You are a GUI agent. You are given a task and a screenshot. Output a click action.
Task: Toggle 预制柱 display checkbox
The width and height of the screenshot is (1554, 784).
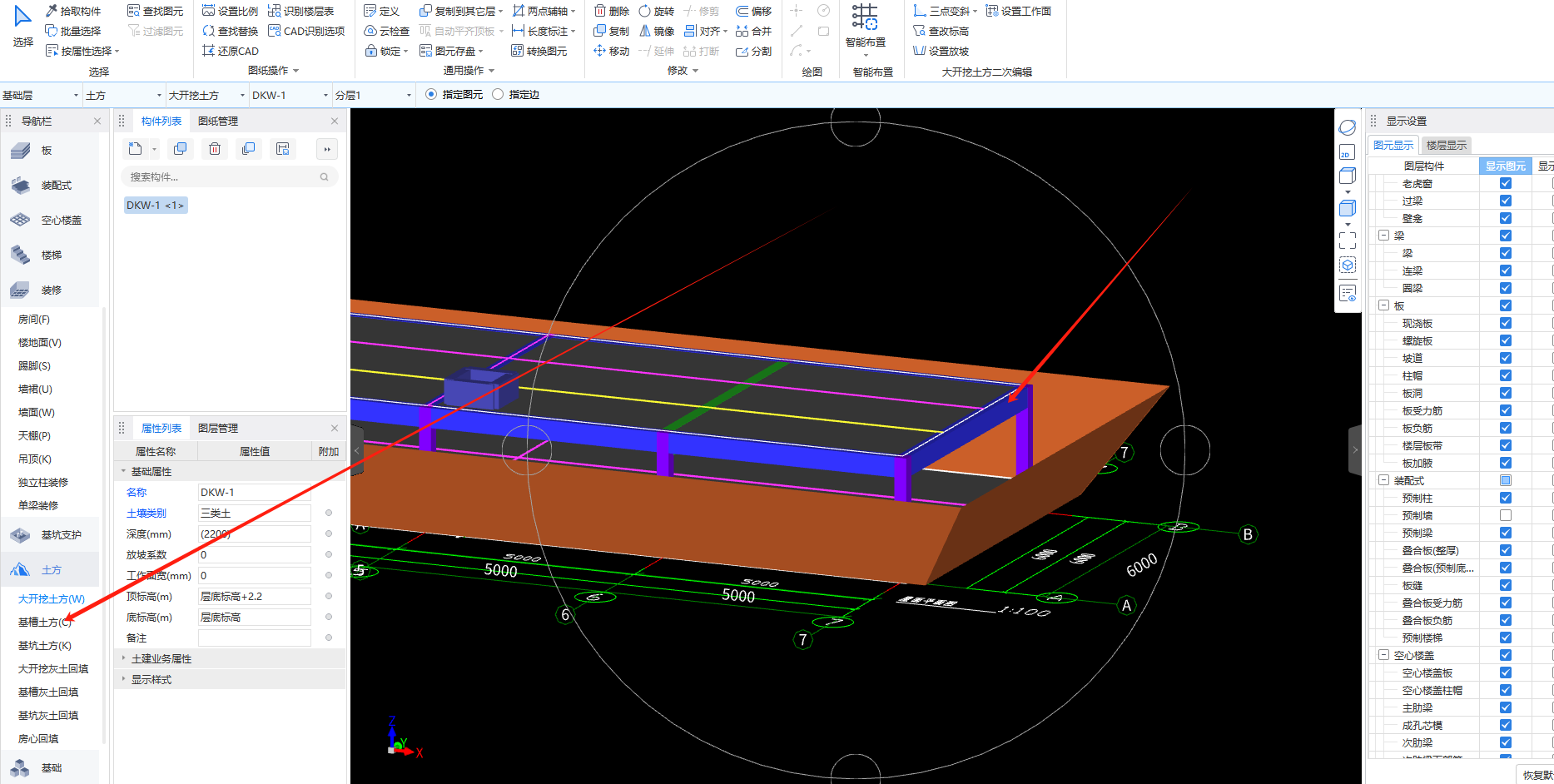click(1506, 498)
